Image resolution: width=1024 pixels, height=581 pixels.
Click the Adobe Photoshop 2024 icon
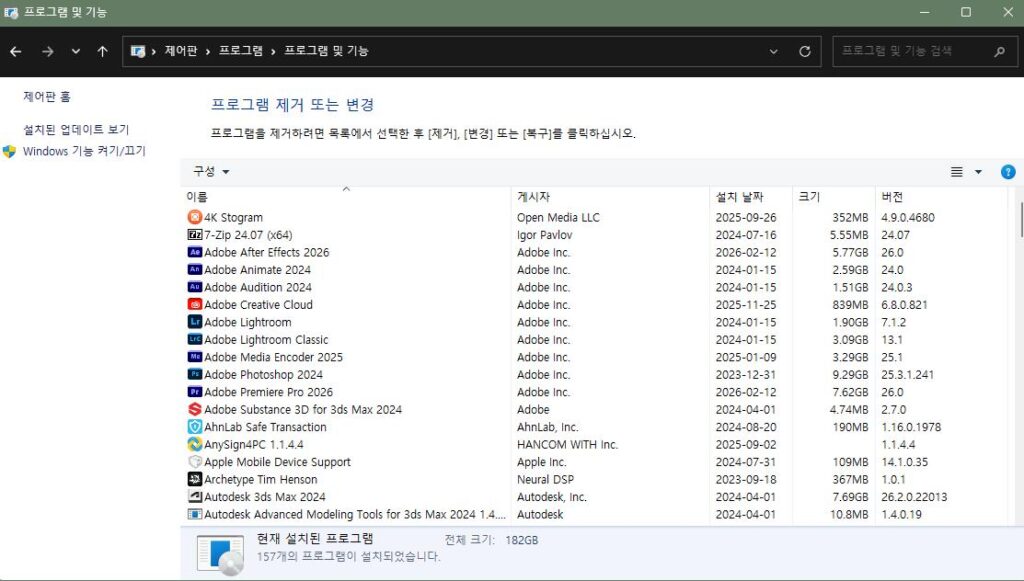click(x=195, y=374)
